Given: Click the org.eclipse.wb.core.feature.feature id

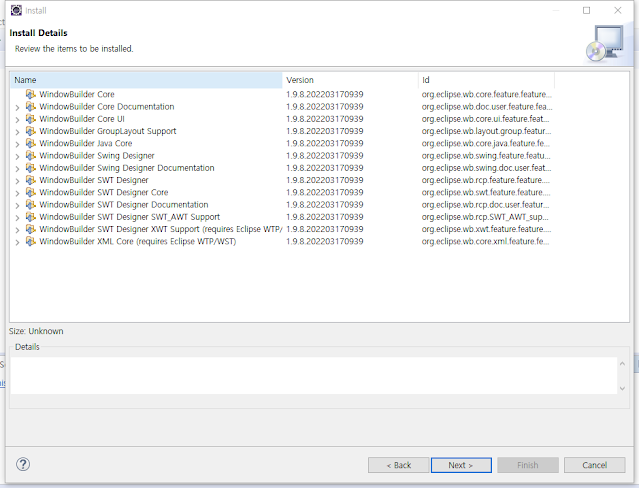Looking at the screenshot, I should 487,94.
